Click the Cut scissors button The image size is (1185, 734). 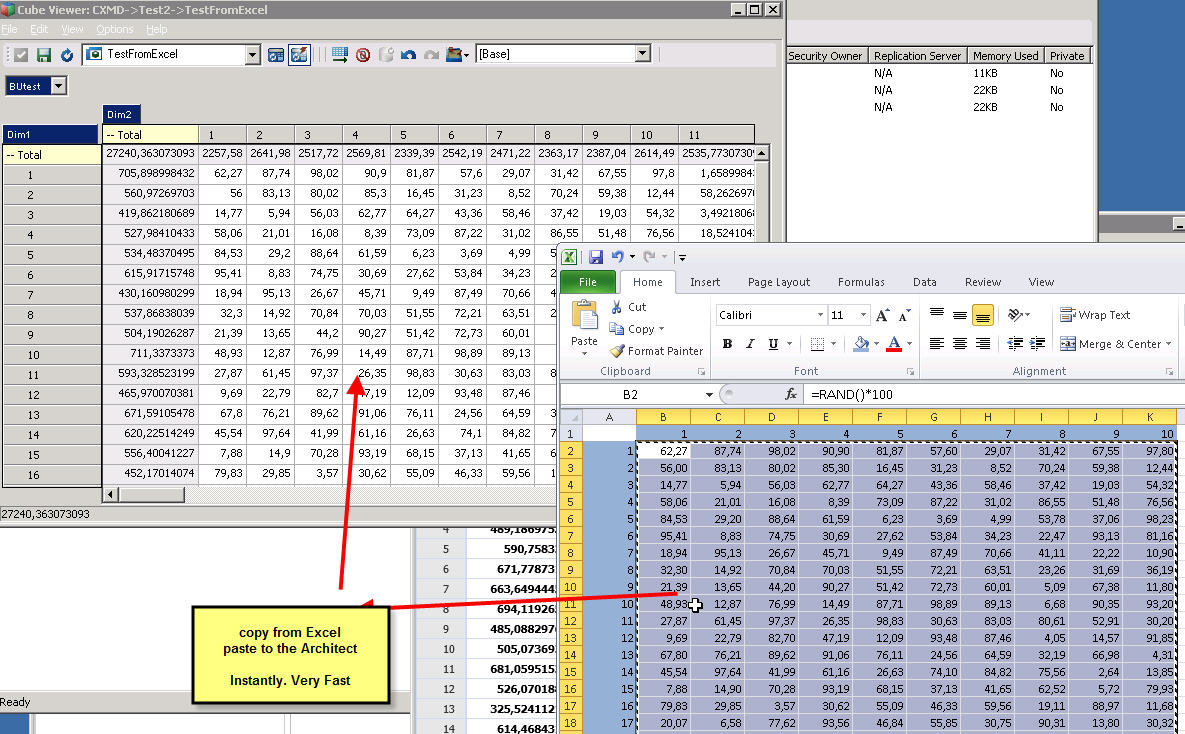coord(628,307)
